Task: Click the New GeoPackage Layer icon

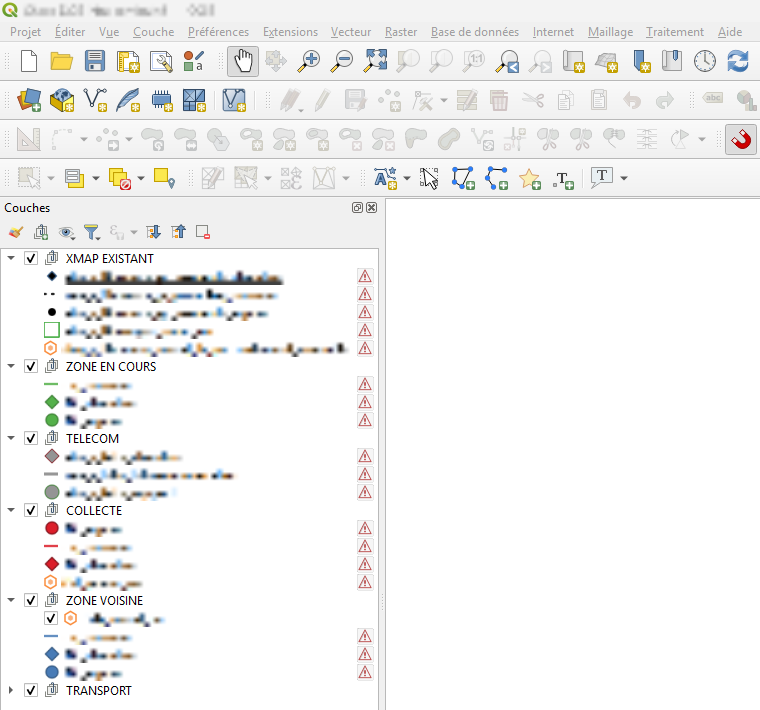Action: [62, 100]
